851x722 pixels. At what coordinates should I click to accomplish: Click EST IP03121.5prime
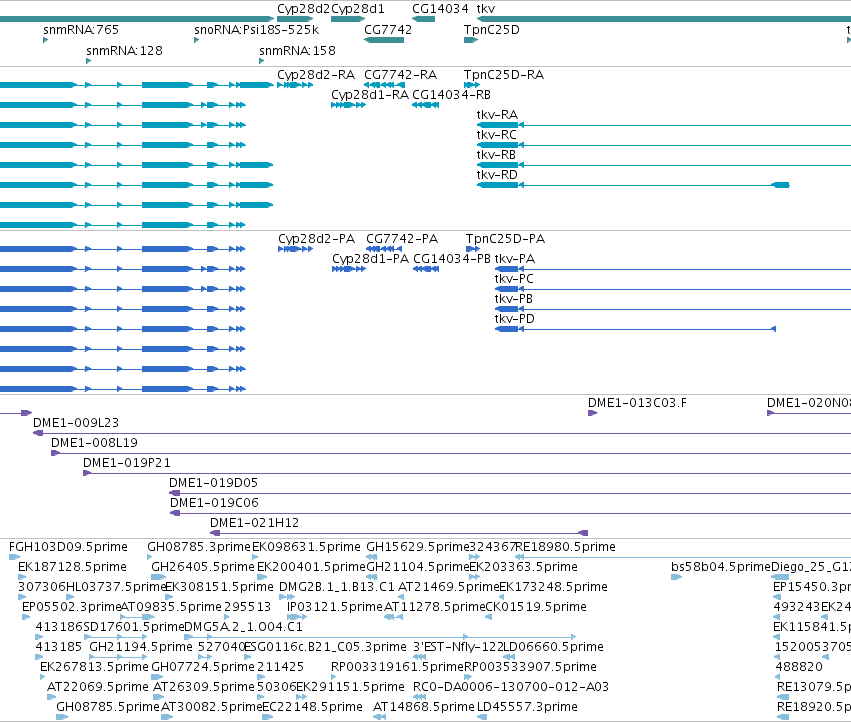pyautogui.click(x=335, y=607)
